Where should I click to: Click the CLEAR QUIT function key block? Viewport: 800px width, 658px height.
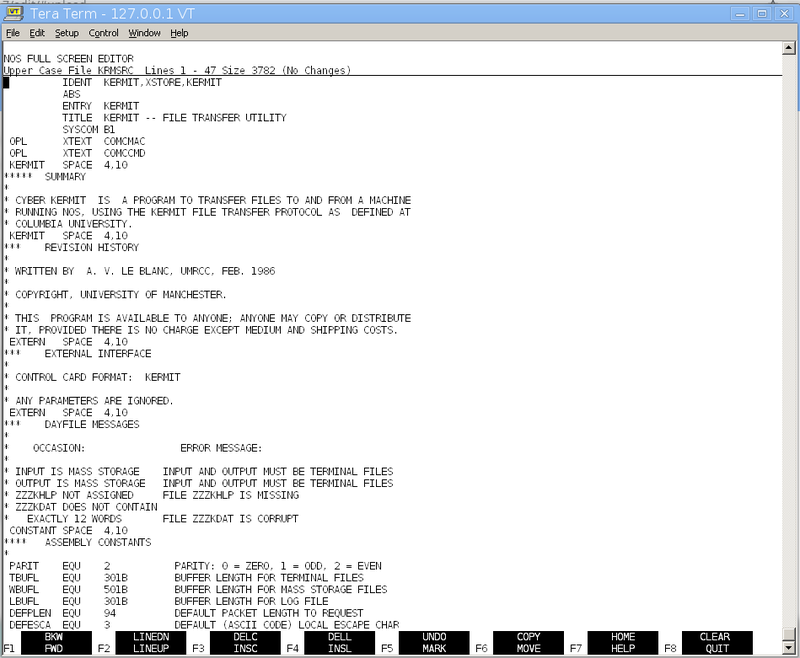click(x=717, y=643)
